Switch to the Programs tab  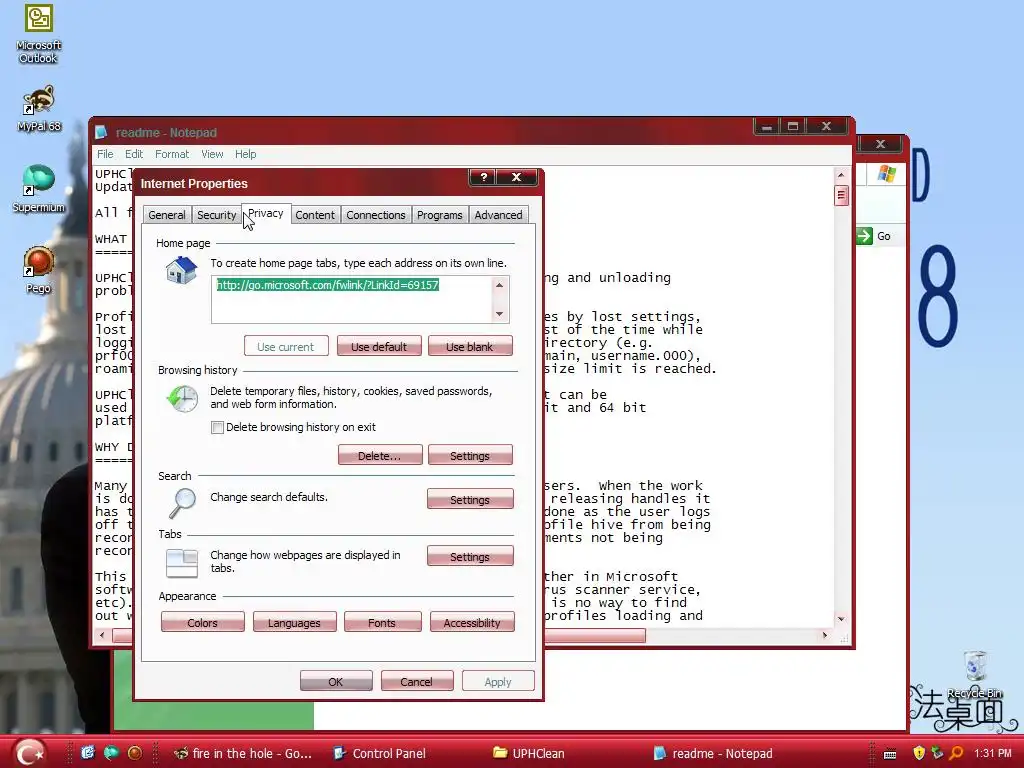(440, 215)
